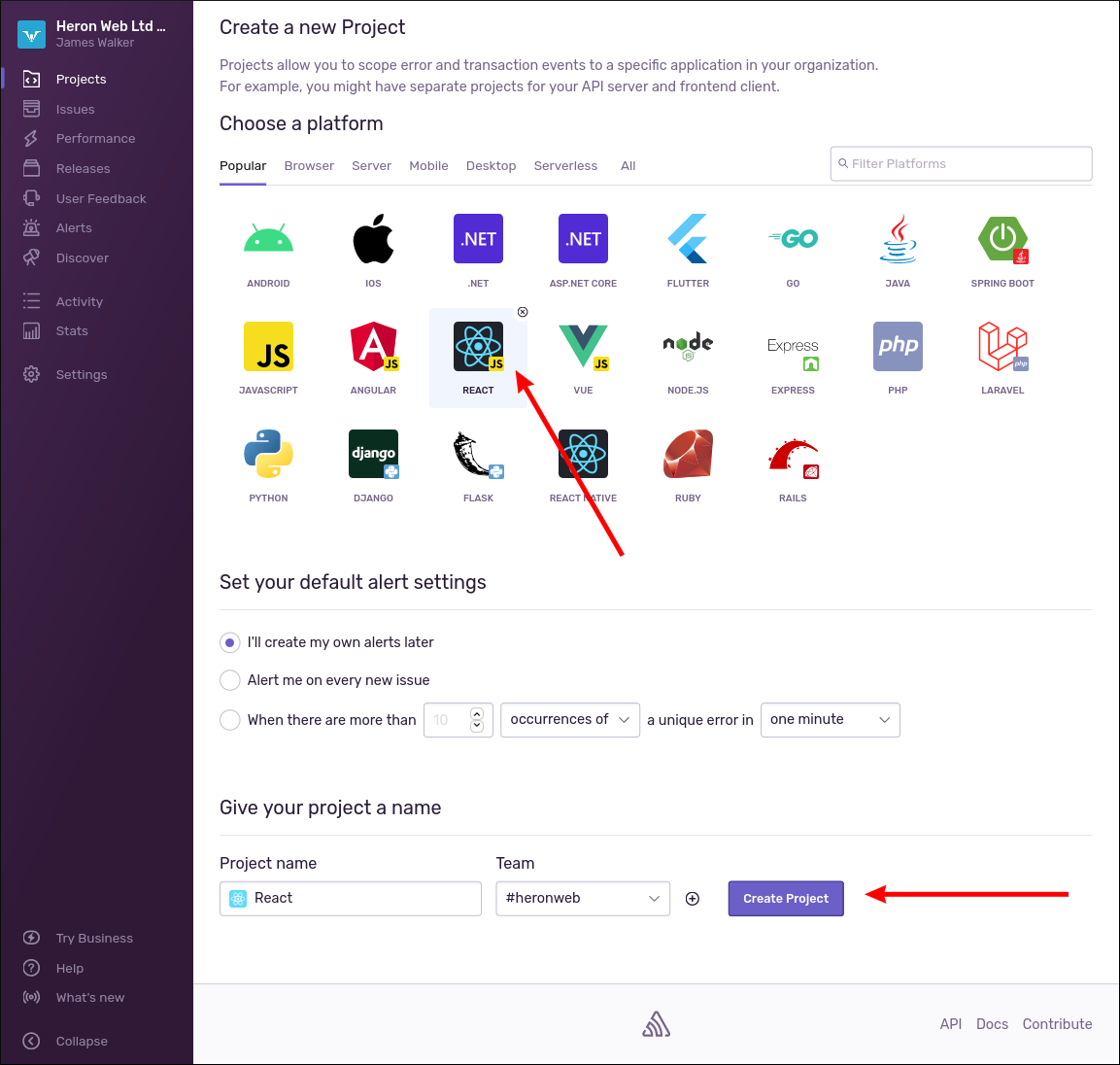1120x1065 pixels.
Task: Open the API footer link
Action: (x=951, y=1024)
